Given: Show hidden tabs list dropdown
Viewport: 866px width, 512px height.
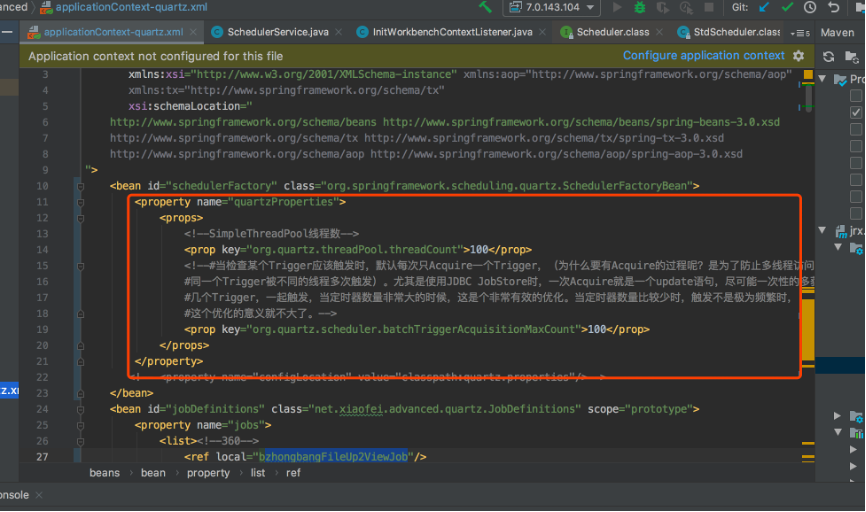Looking at the screenshot, I should [x=800, y=33].
